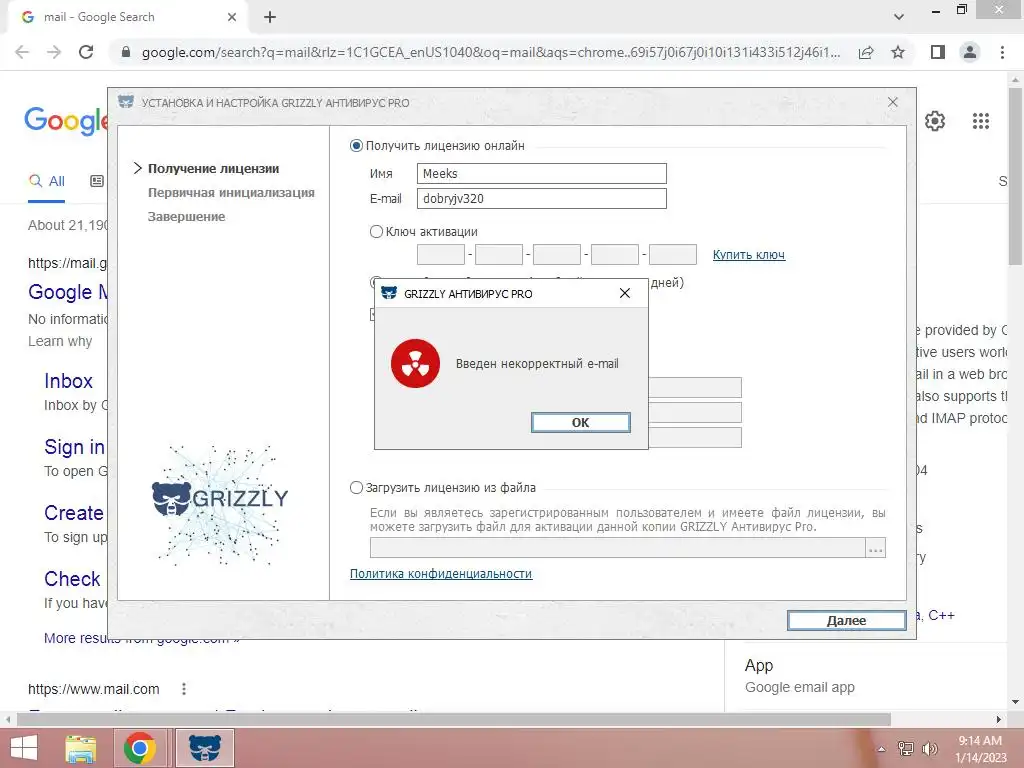Click the Имя input field containing Meeks
The width and height of the screenshot is (1024, 768).
click(x=541, y=174)
